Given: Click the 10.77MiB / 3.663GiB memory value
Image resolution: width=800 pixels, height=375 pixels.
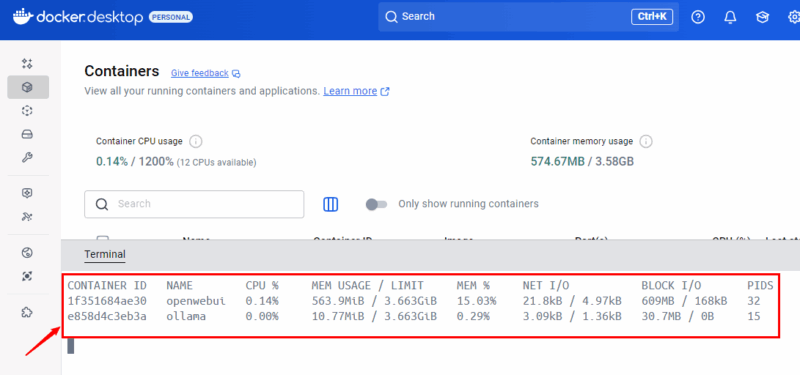Looking at the screenshot, I should [374, 316].
